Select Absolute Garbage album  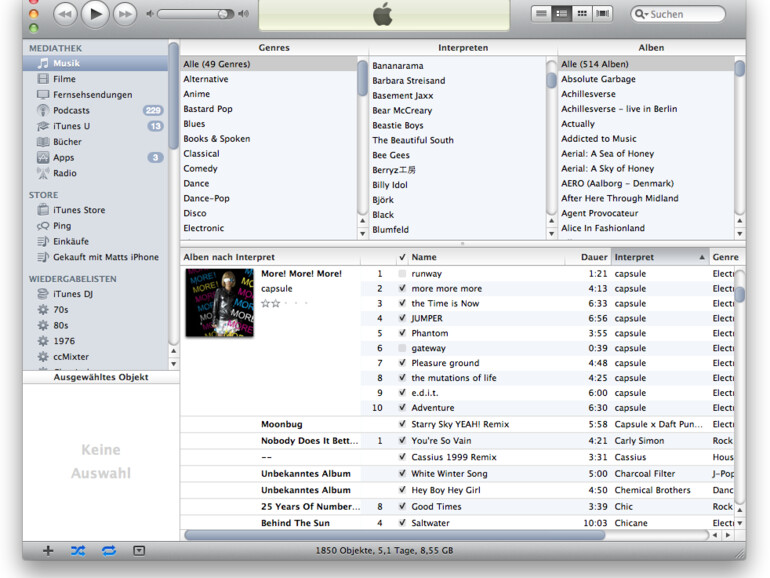coord(646,79)
